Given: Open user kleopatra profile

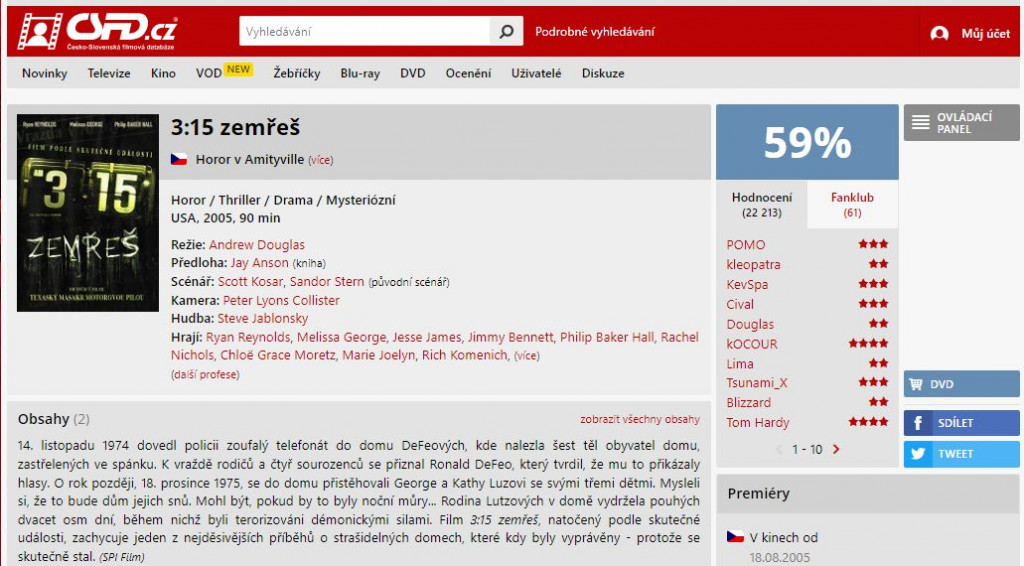Looking at the screenshot, I should click(753, 264).
